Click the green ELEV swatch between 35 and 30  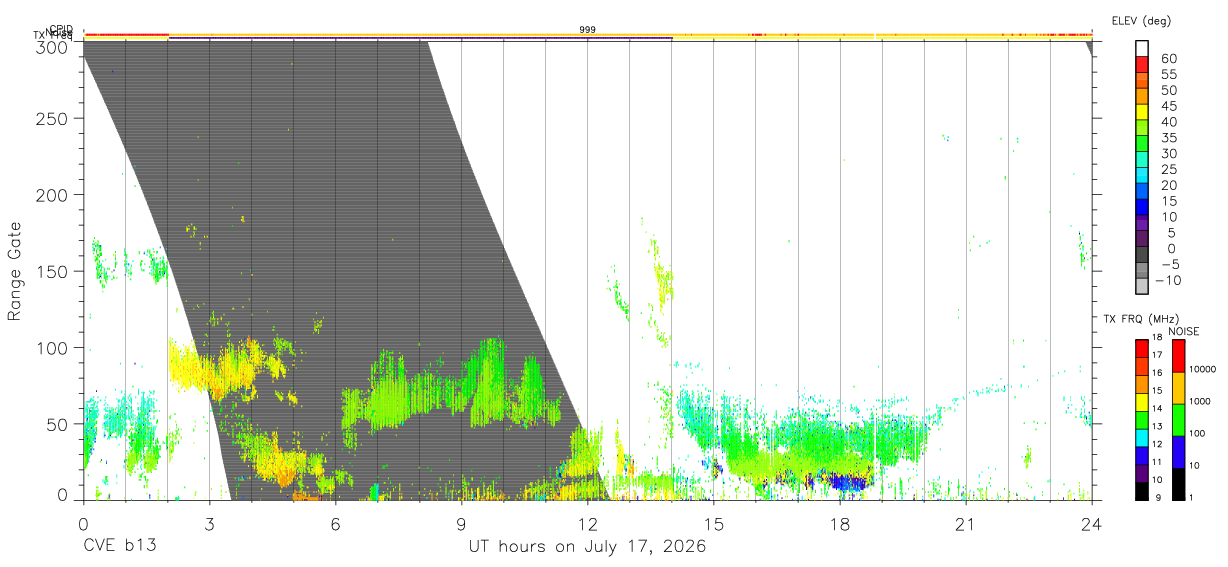(1142, 144)
